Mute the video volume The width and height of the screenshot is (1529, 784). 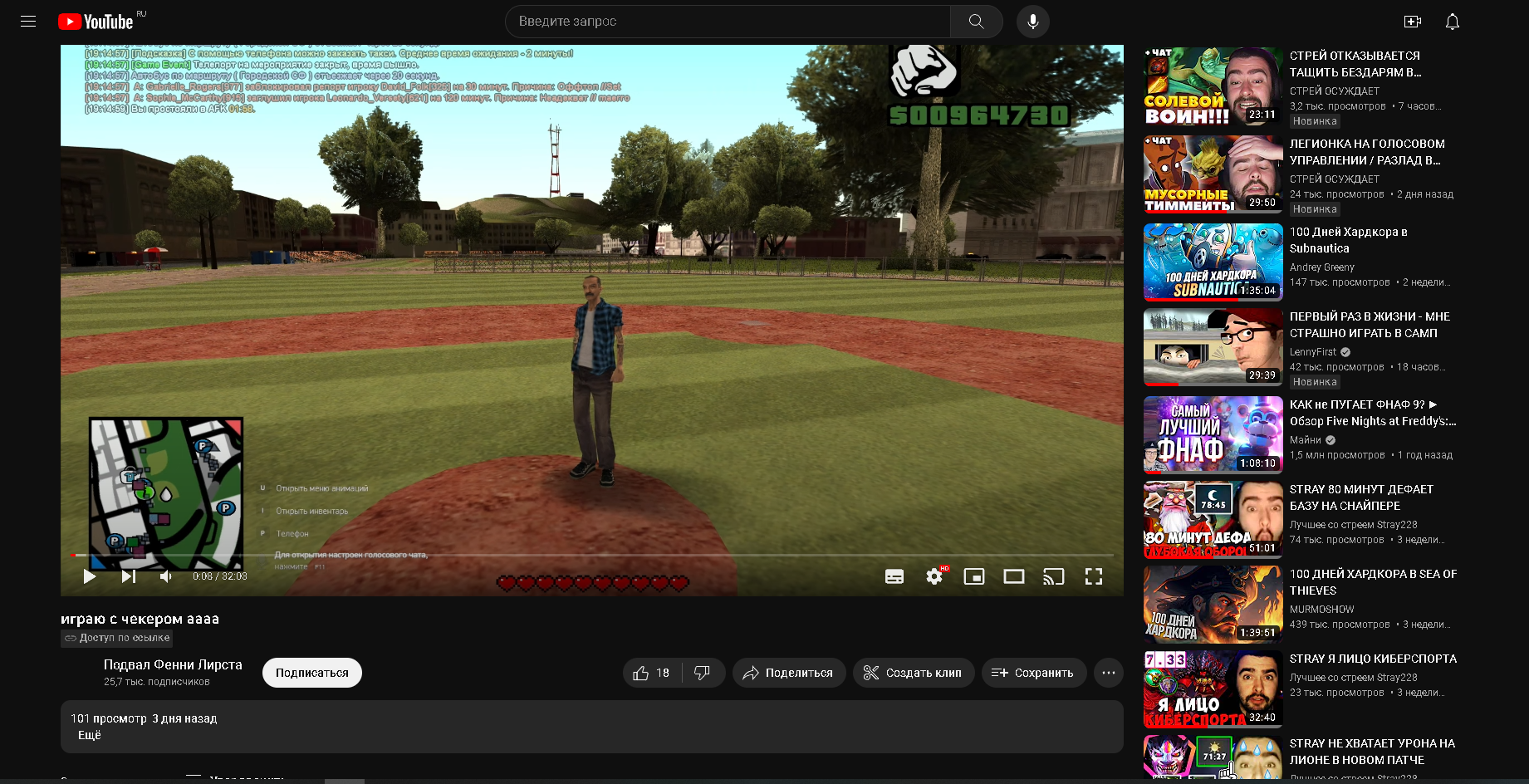pyautogui.click(x=166, y=576)
